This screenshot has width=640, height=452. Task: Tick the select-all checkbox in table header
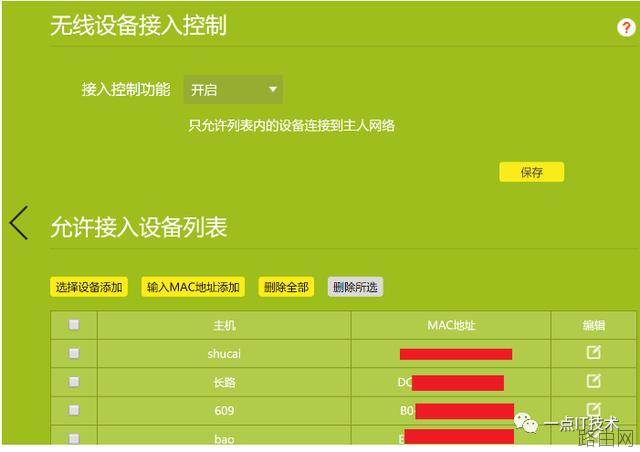(74, 325)
